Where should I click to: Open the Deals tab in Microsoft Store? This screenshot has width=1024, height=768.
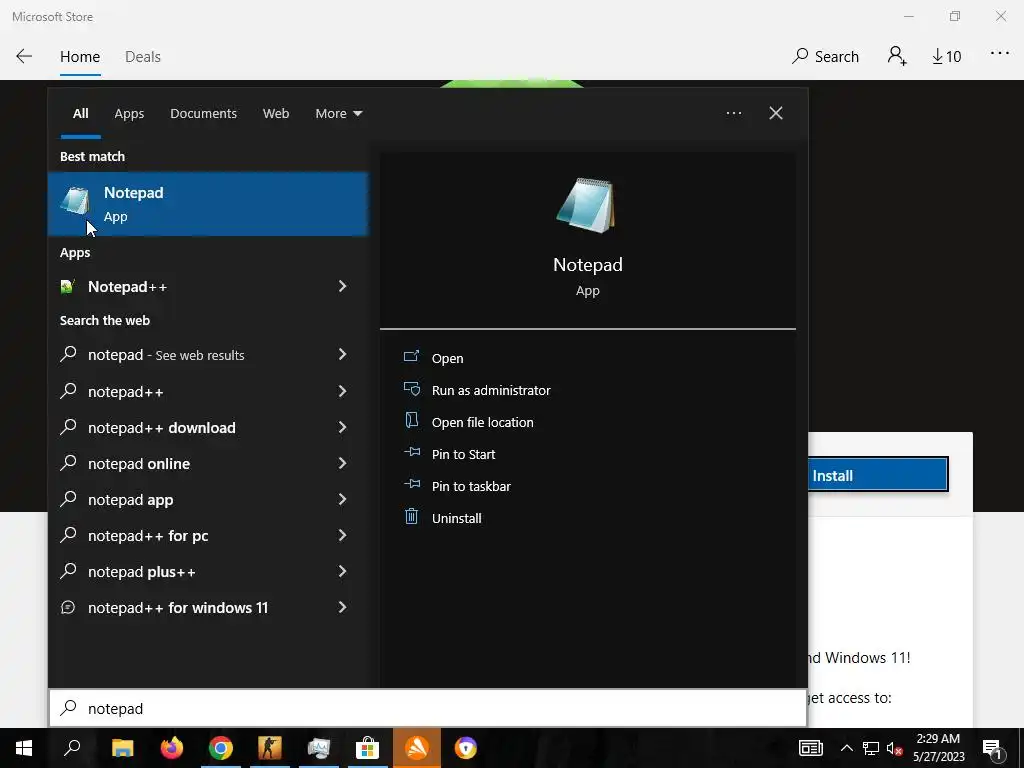click(143, 57)
